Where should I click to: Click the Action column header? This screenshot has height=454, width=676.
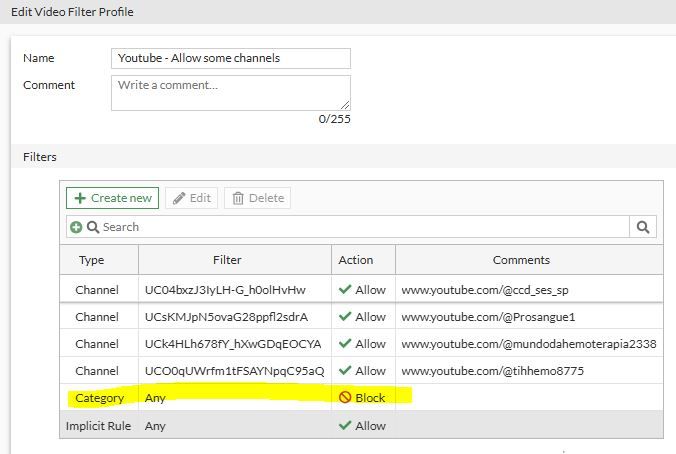pyautogui.click(x=356, y=260)
